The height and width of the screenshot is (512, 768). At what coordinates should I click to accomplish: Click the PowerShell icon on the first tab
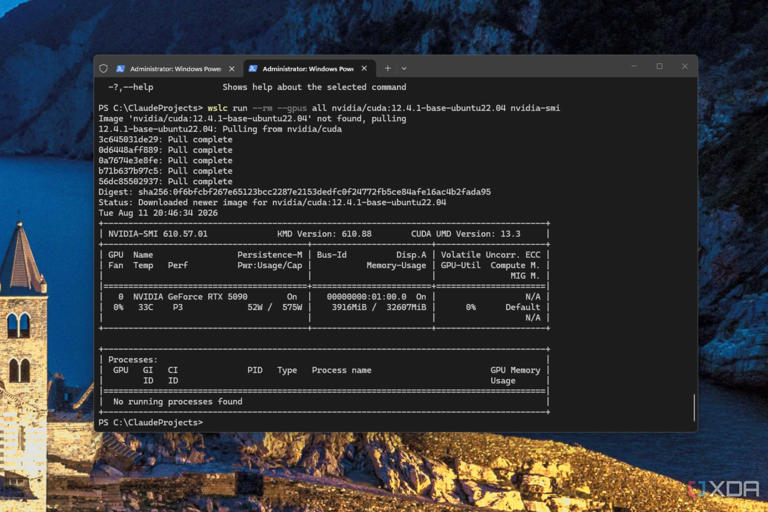tap(120, 69)
